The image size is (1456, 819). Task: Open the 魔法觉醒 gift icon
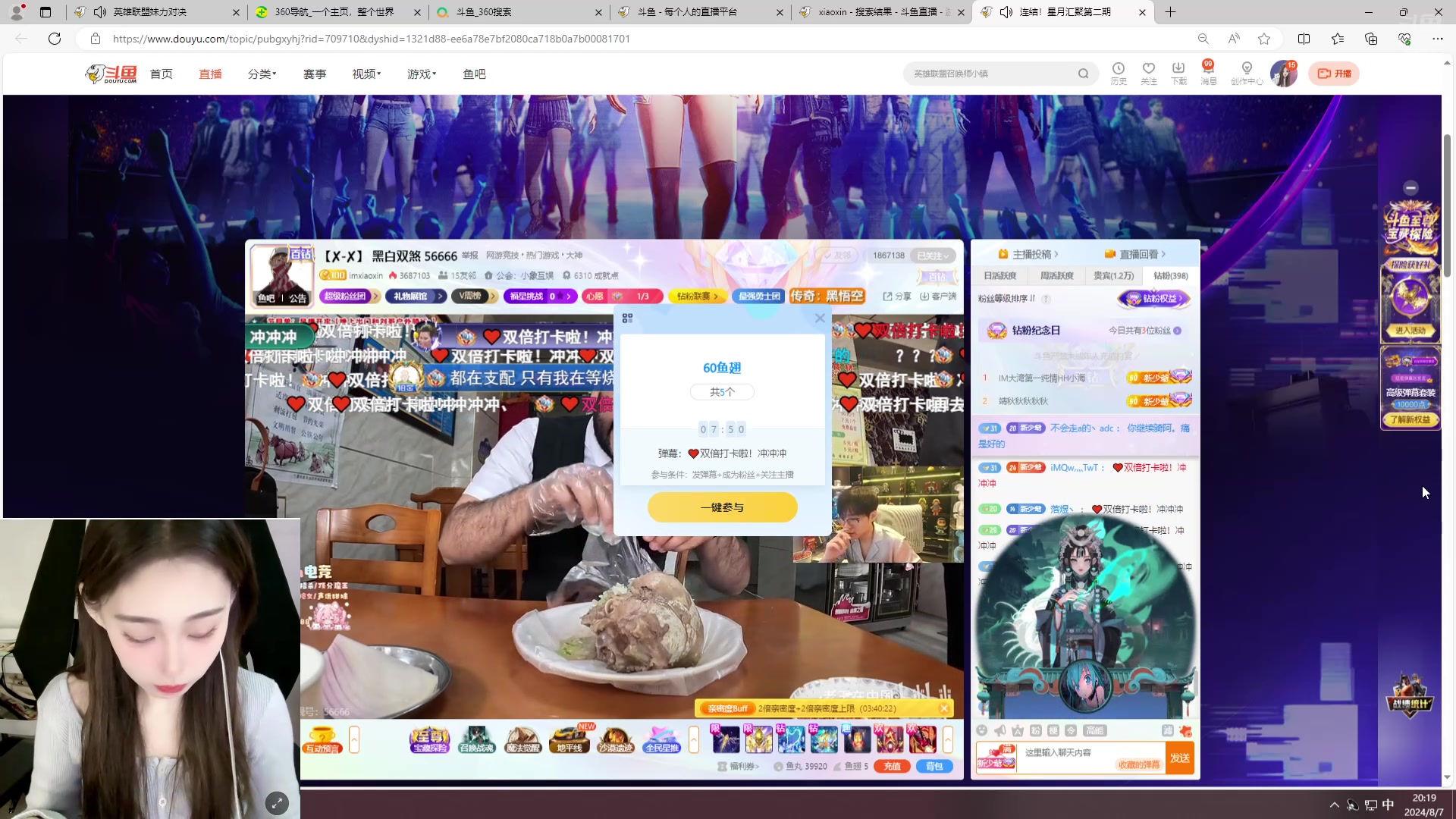pos(523,739)
